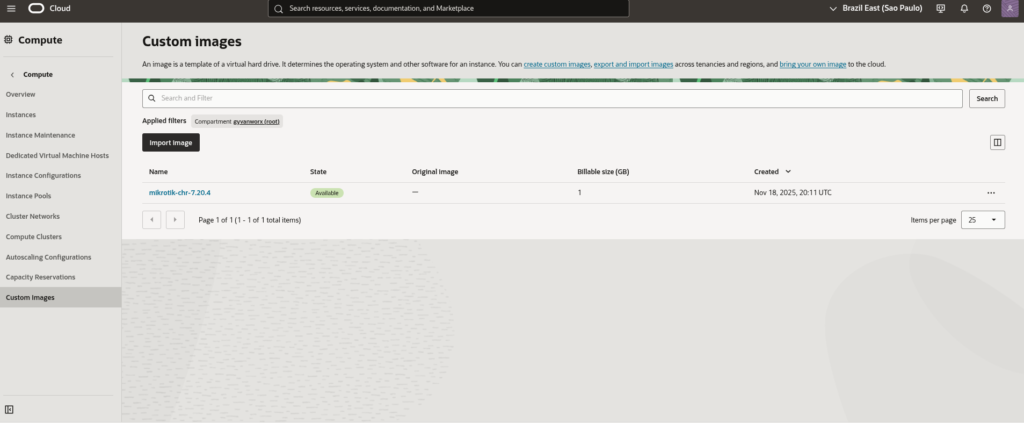Collapse the sidebar using bottom-left icon
This screenshot has height=423, width=1024.
(x=9, y=409)
